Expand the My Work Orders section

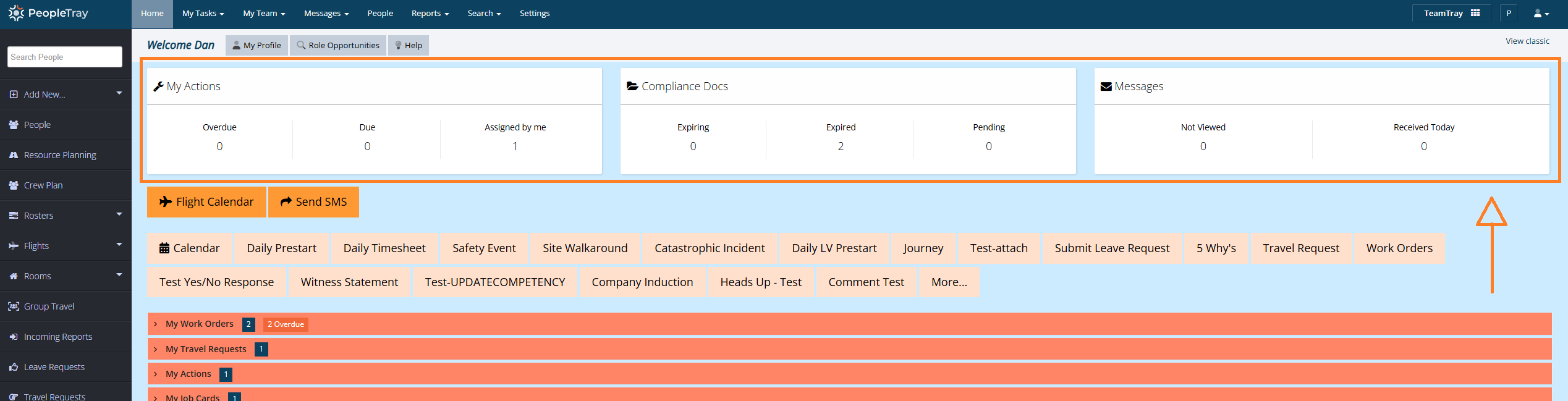(x=850, y=324)
